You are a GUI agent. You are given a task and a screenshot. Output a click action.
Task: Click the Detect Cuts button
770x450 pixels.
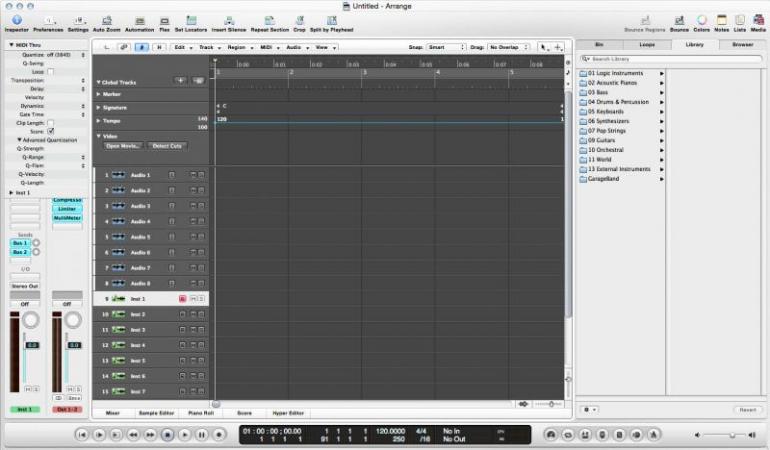167,146
